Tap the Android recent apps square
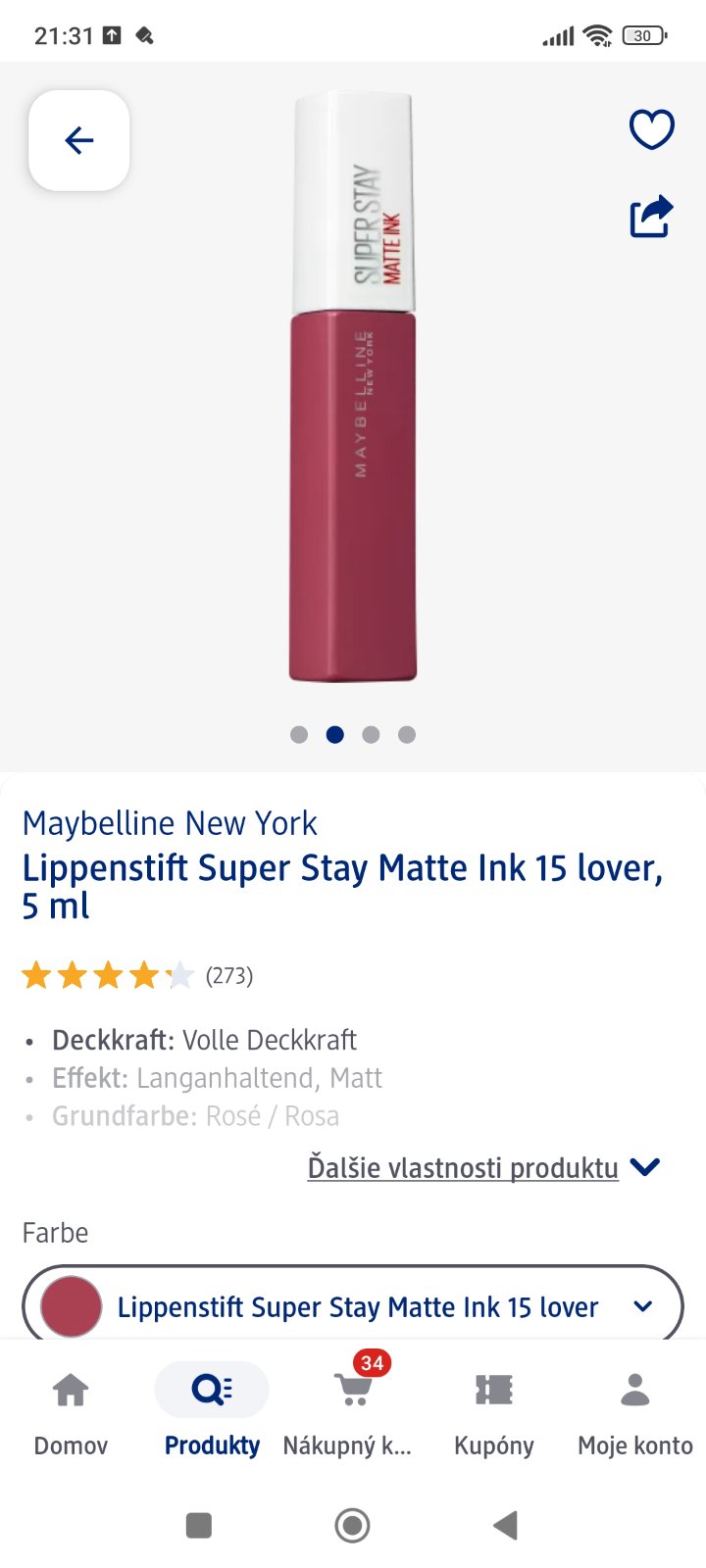The height and width of the screenshot is (1568, 706). [x=199, y=1525]
